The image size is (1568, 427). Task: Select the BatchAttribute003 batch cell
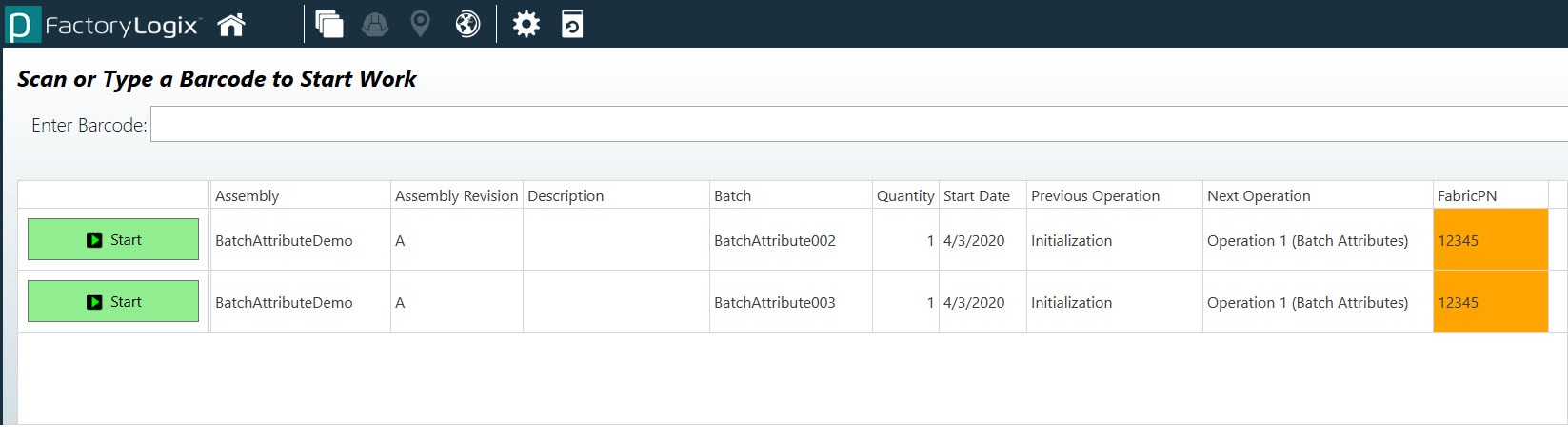(775, 303)
